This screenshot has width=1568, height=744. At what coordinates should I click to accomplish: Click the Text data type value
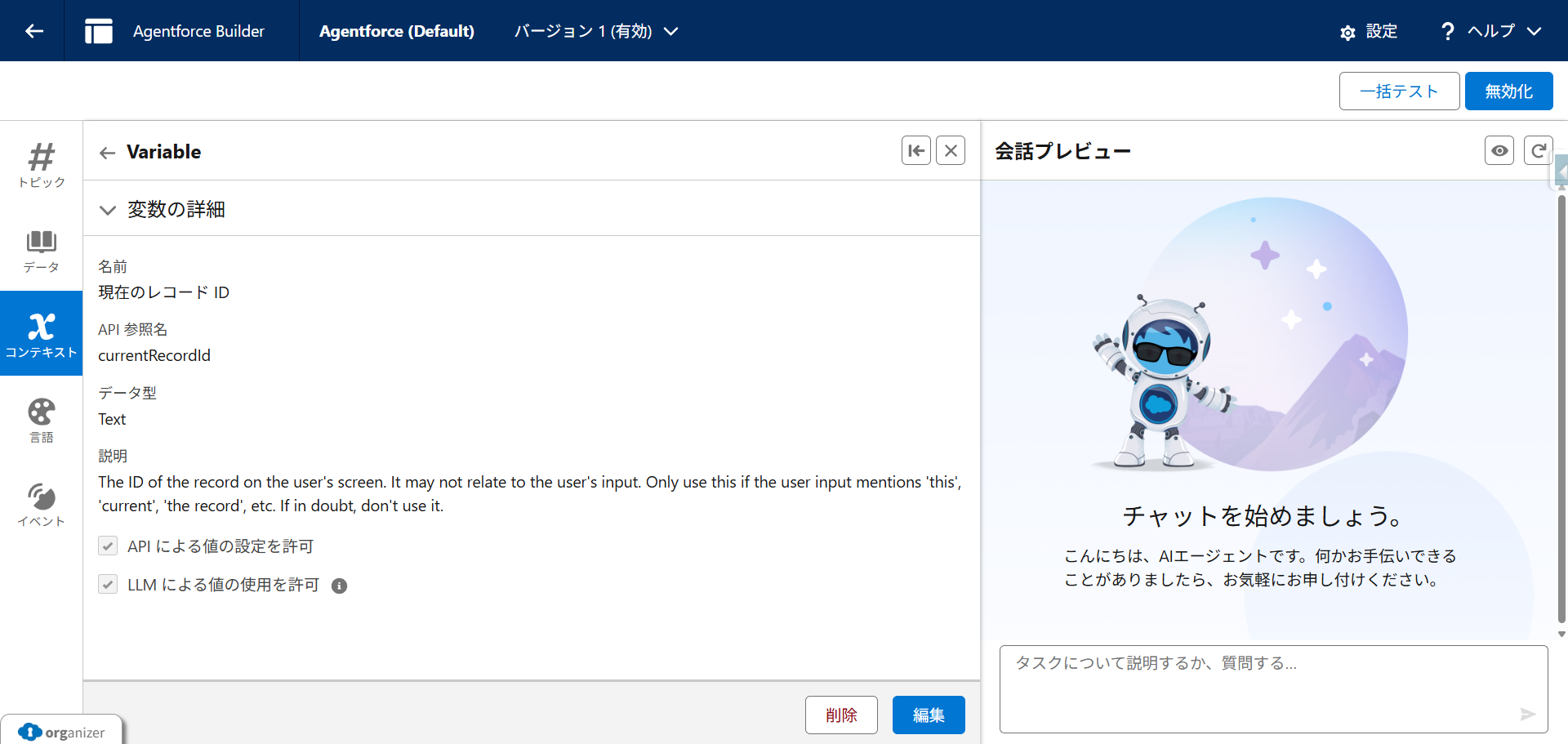112,419
